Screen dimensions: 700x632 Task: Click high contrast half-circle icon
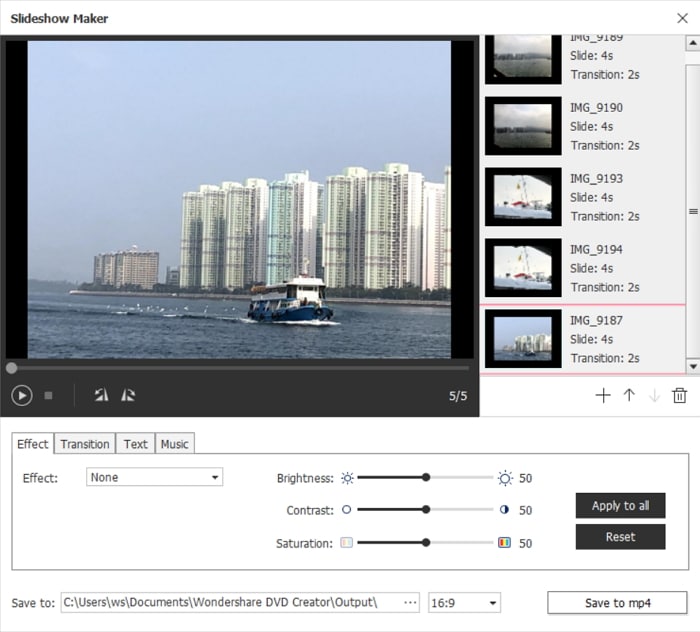(x=504, y=510)
